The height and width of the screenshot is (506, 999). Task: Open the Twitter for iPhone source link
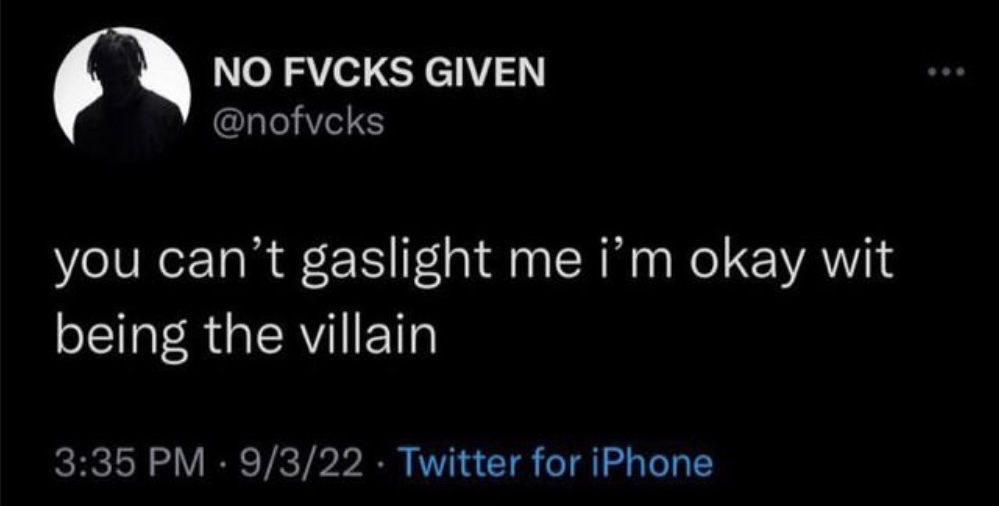tap(554, 463)
